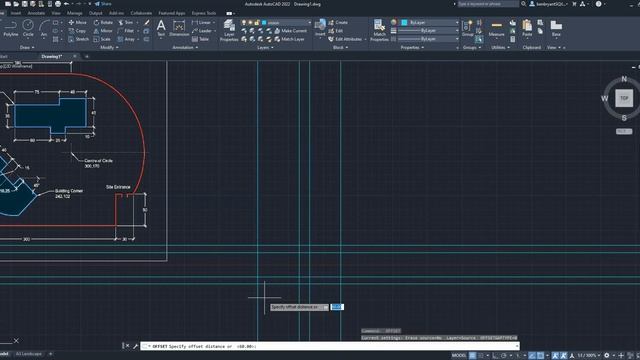Screen dimensions: 640x360
Task: Activate the Stretch command
Action: click(x=78, y=39)
